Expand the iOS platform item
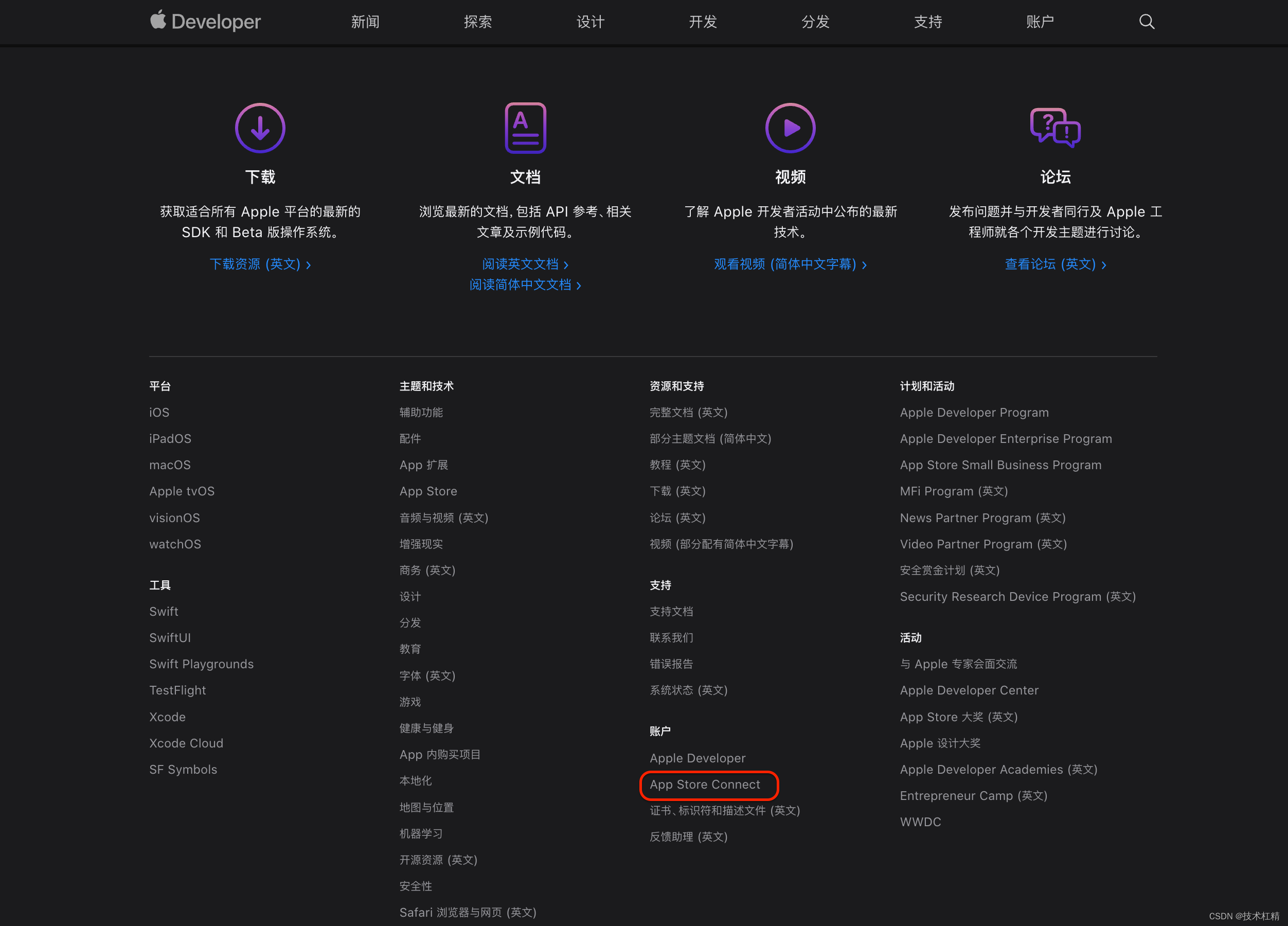The image size is (1288, 926). [159, 411]
